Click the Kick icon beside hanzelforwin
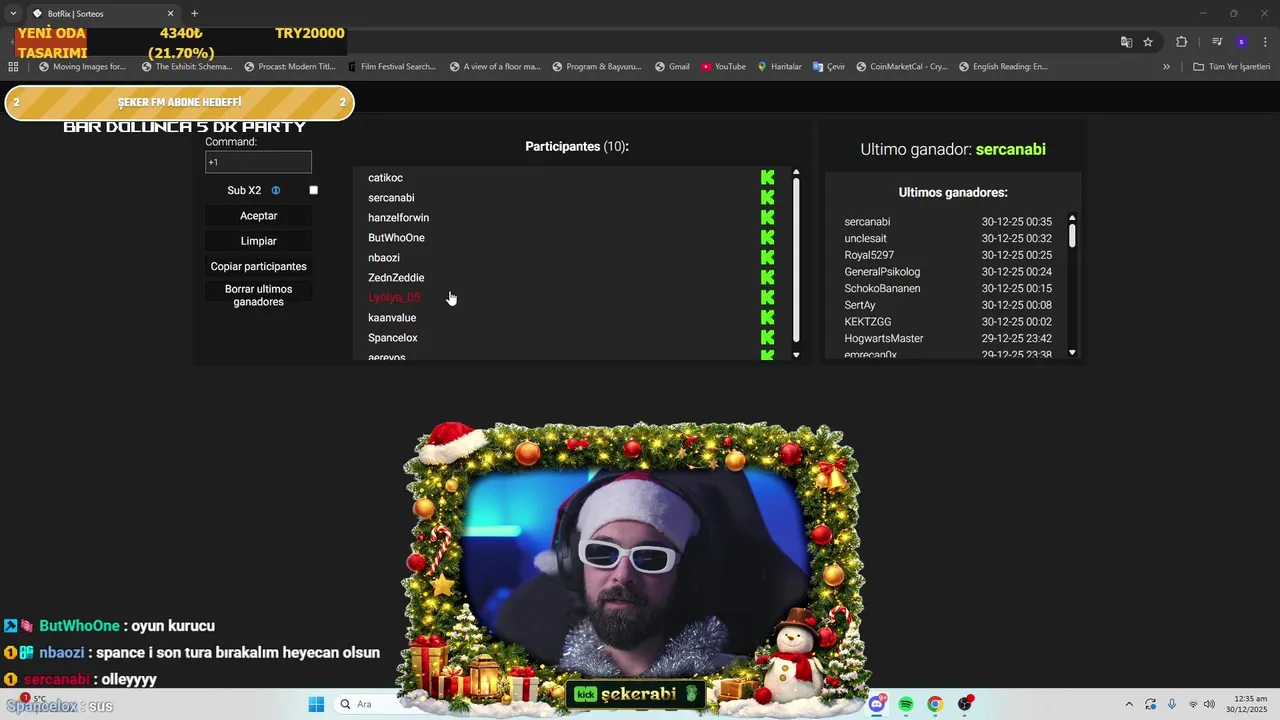 [x=767, y=218]
